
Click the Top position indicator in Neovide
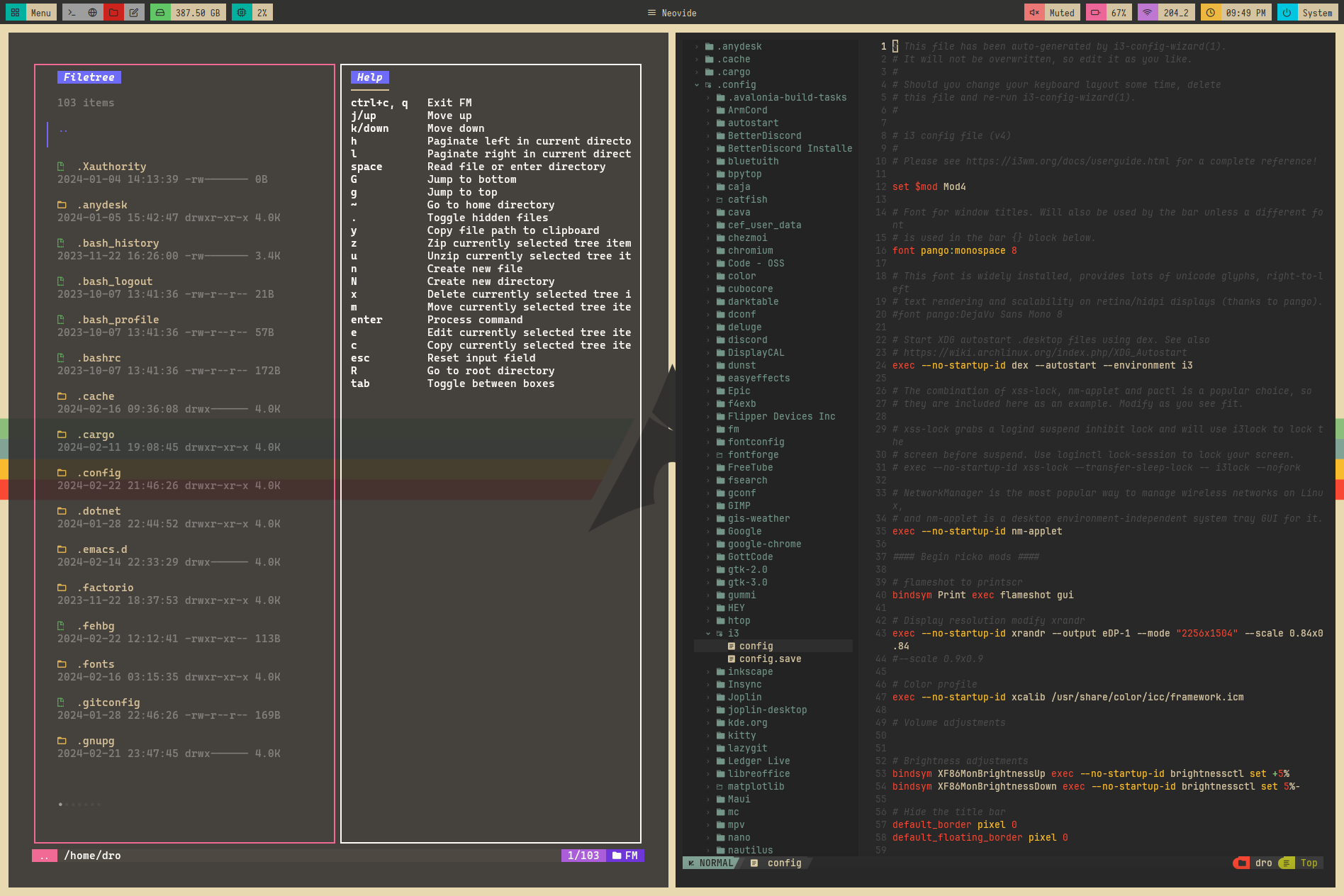point(1309,863)
